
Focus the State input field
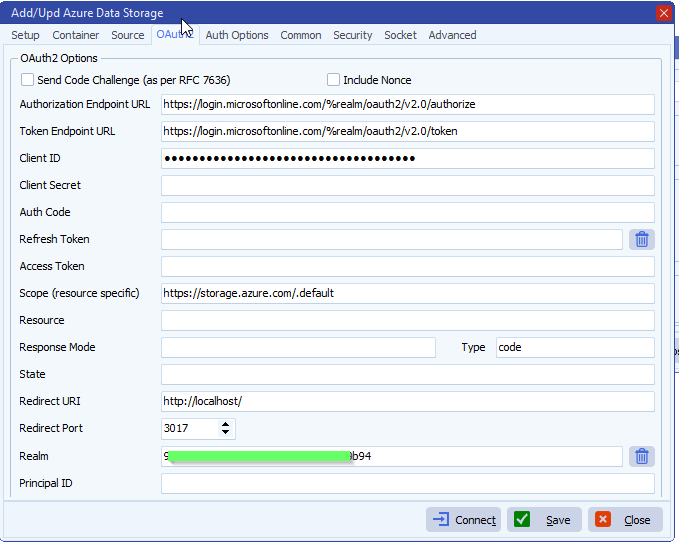point(407,374)
